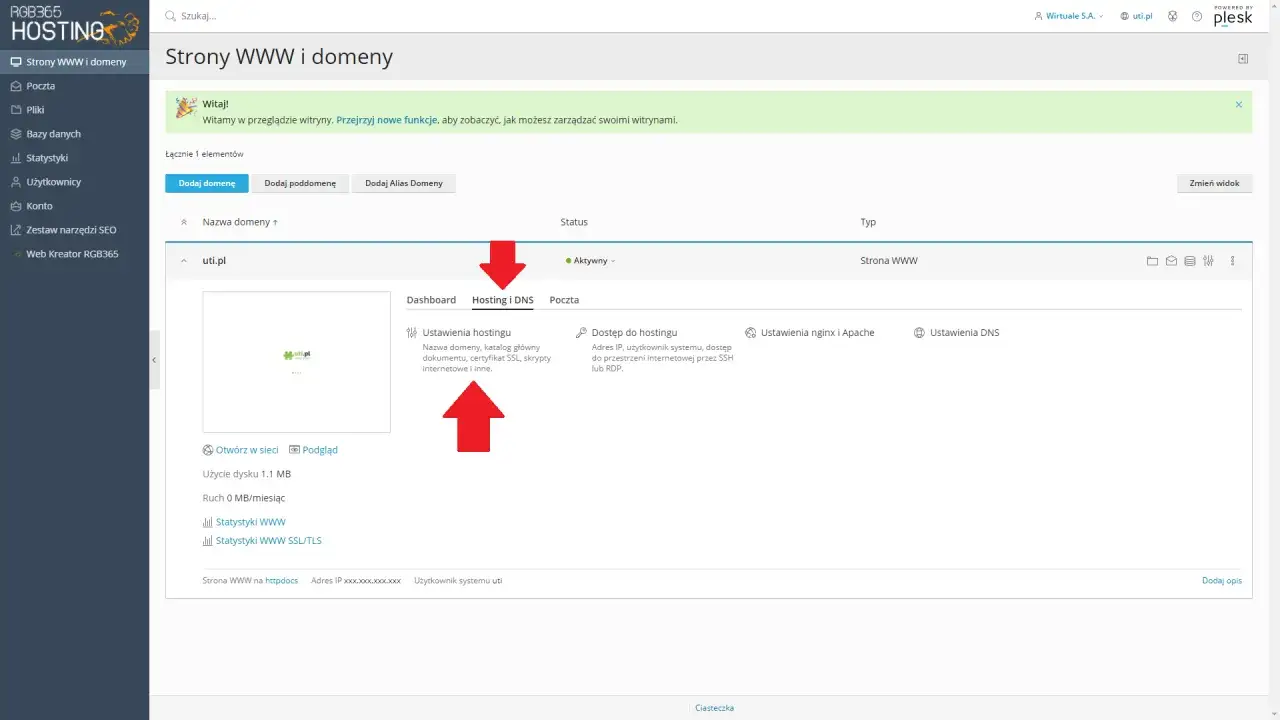Open the mail envelope icon for uti.pl

[1171, 261]
